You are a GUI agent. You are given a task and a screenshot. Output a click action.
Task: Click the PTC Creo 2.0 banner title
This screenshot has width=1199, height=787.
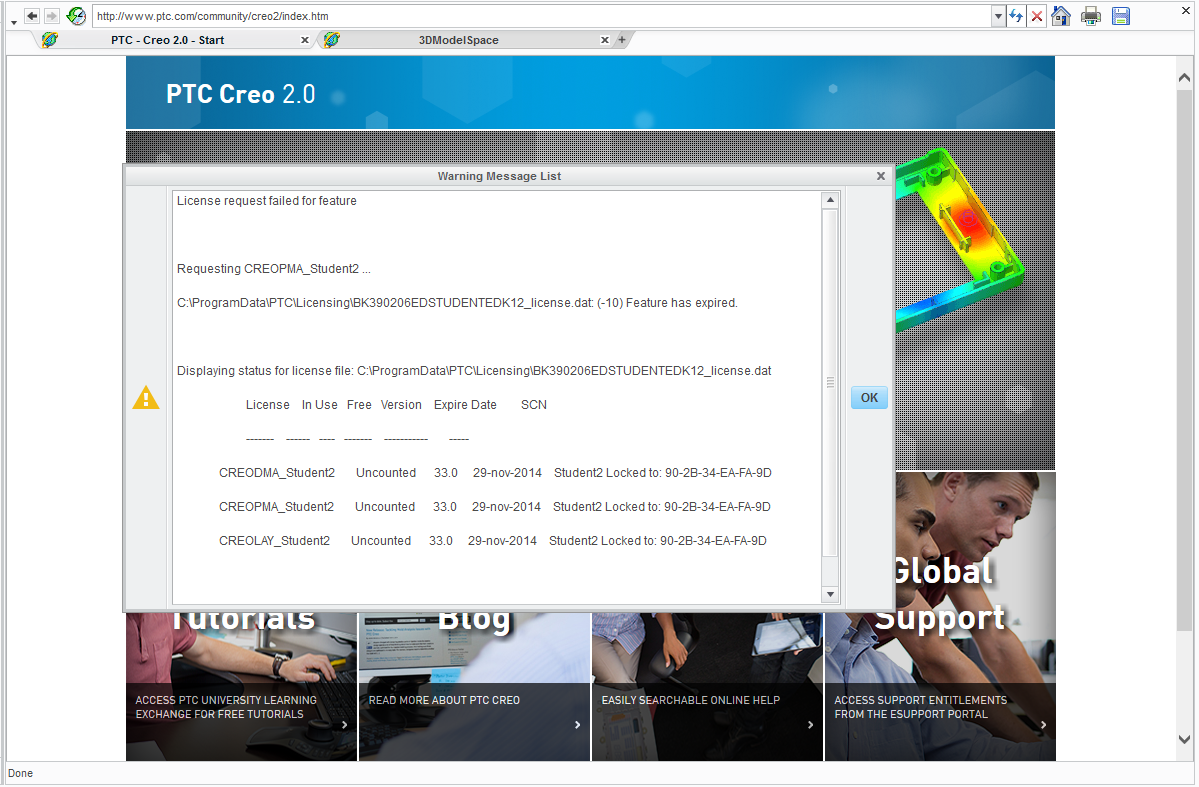(240, 95)
